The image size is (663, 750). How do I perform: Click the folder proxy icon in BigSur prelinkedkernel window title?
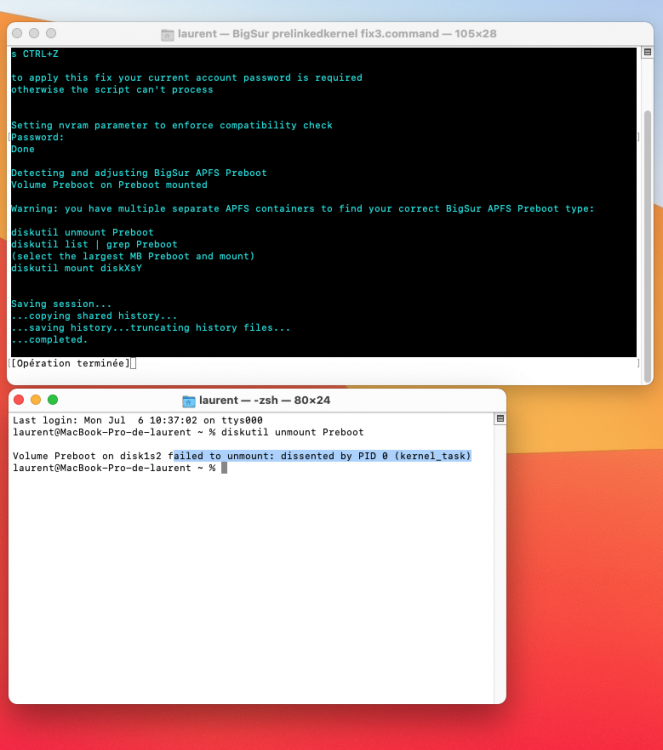click(167, 34)
